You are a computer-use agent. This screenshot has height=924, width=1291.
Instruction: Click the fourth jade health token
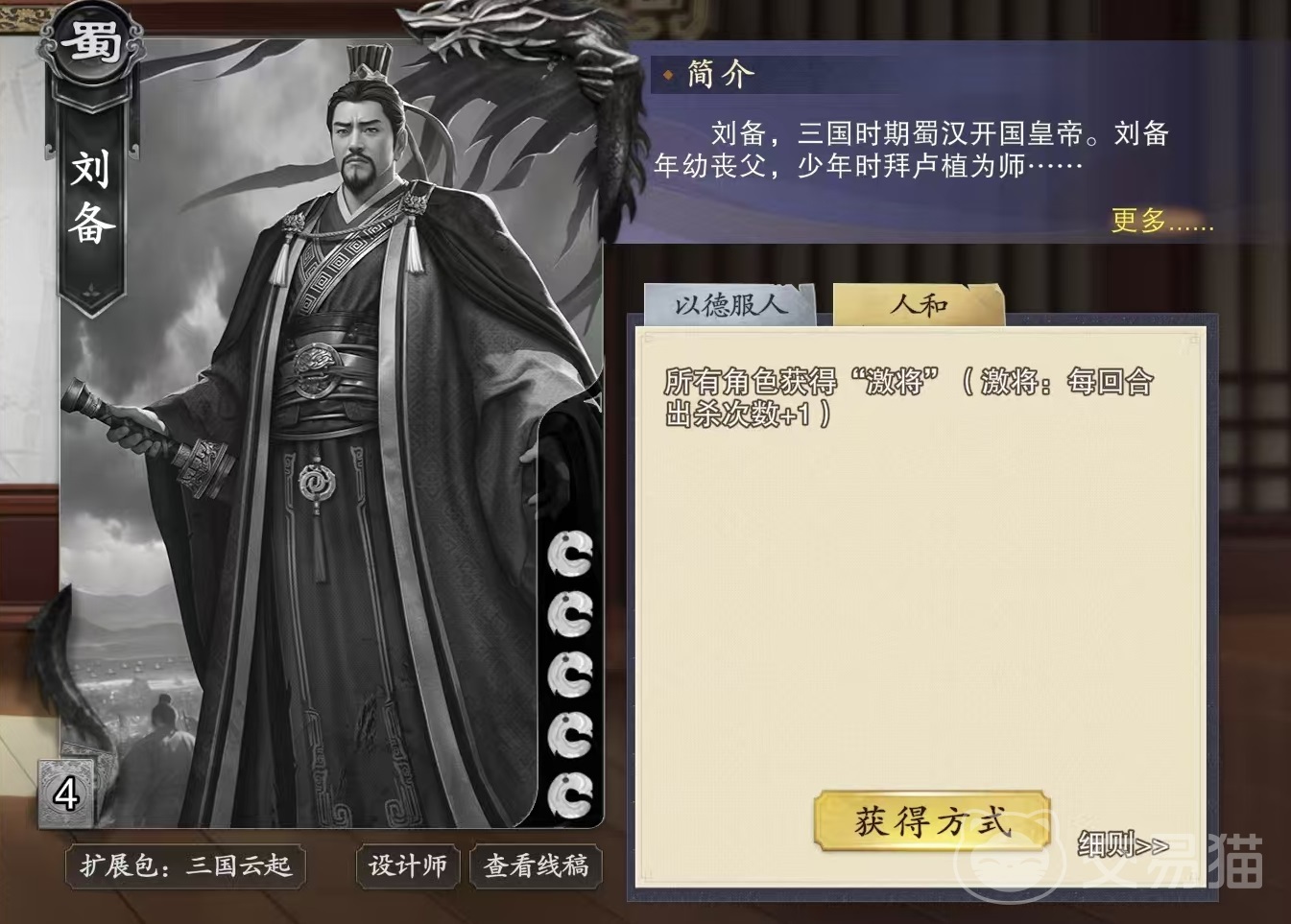570,736
